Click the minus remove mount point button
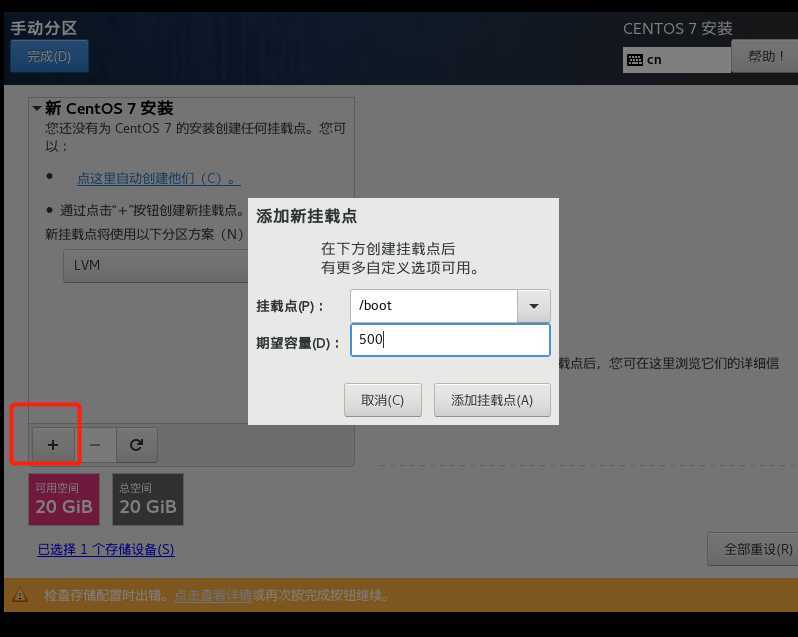Screen dimensions: 798x637 pos(95,445)
